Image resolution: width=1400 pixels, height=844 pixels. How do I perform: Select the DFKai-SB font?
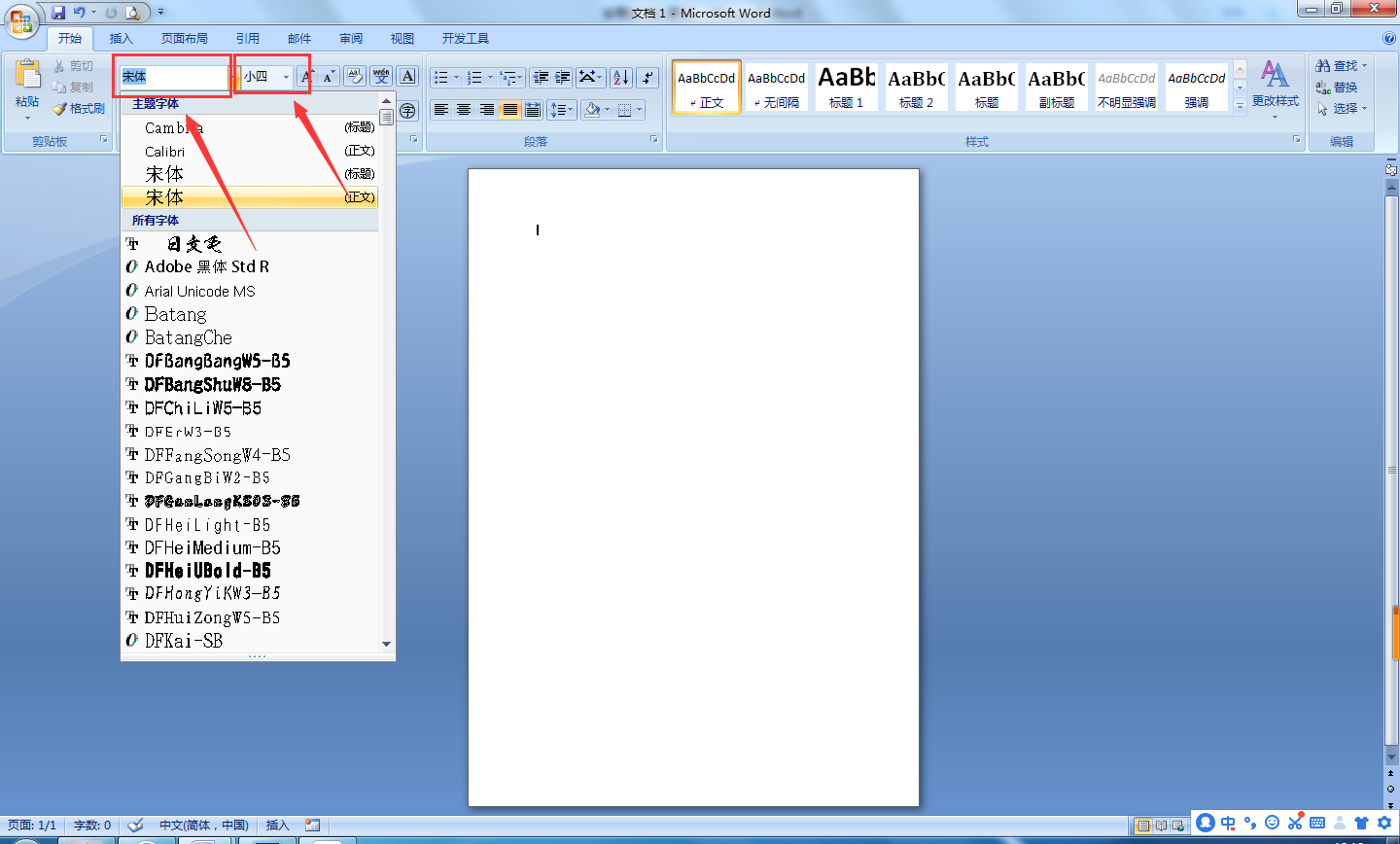[250, 641]
